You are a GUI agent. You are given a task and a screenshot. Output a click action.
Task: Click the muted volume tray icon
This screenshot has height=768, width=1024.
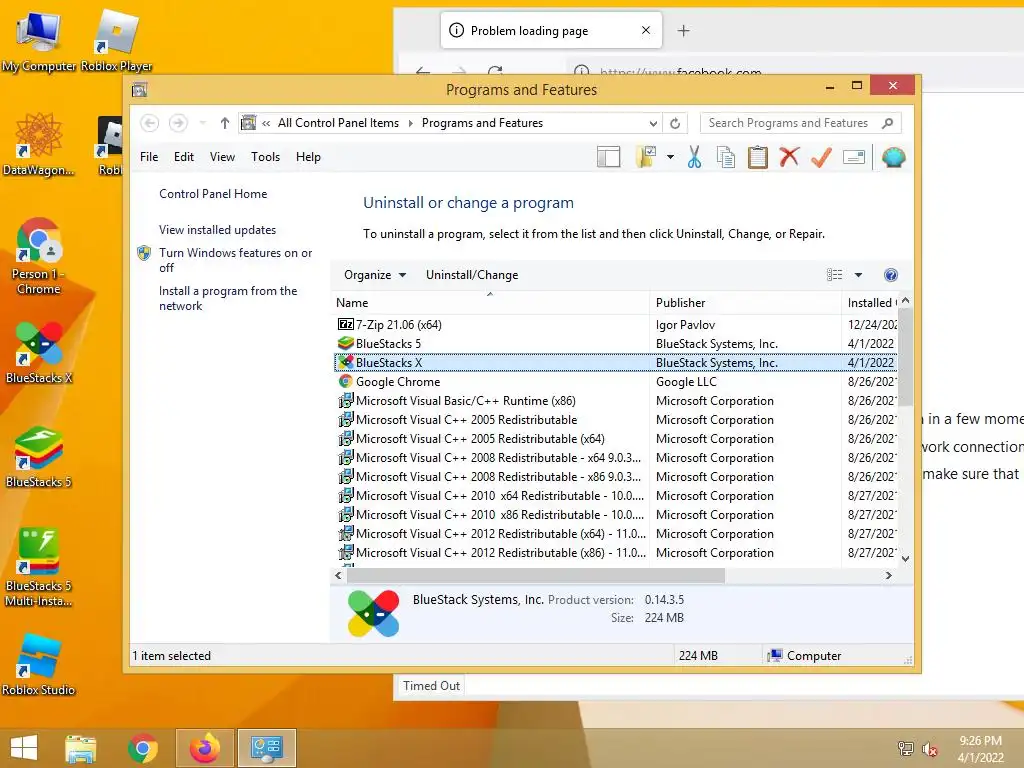(x=930, y=749)
